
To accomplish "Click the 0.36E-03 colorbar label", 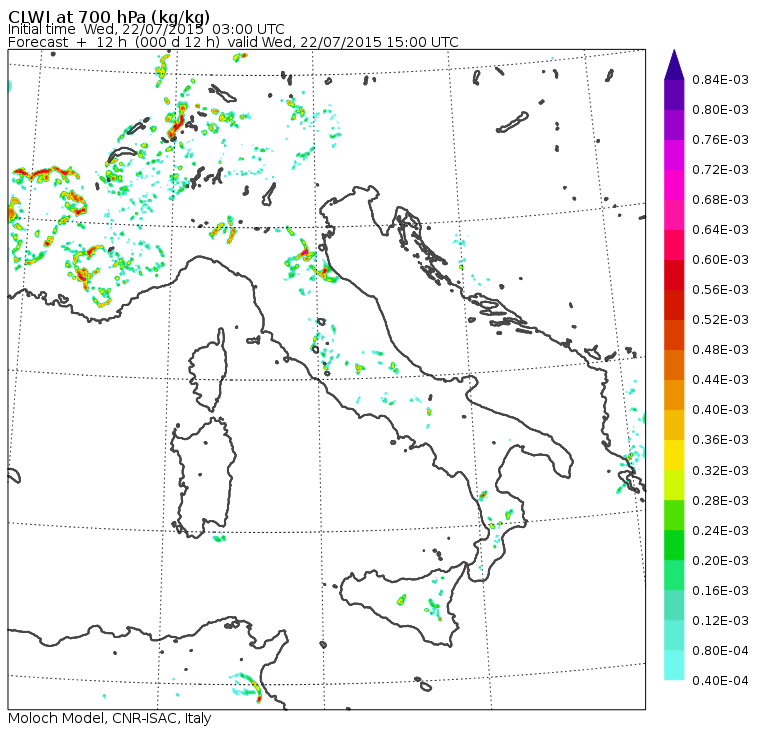I will pos(720,440).
